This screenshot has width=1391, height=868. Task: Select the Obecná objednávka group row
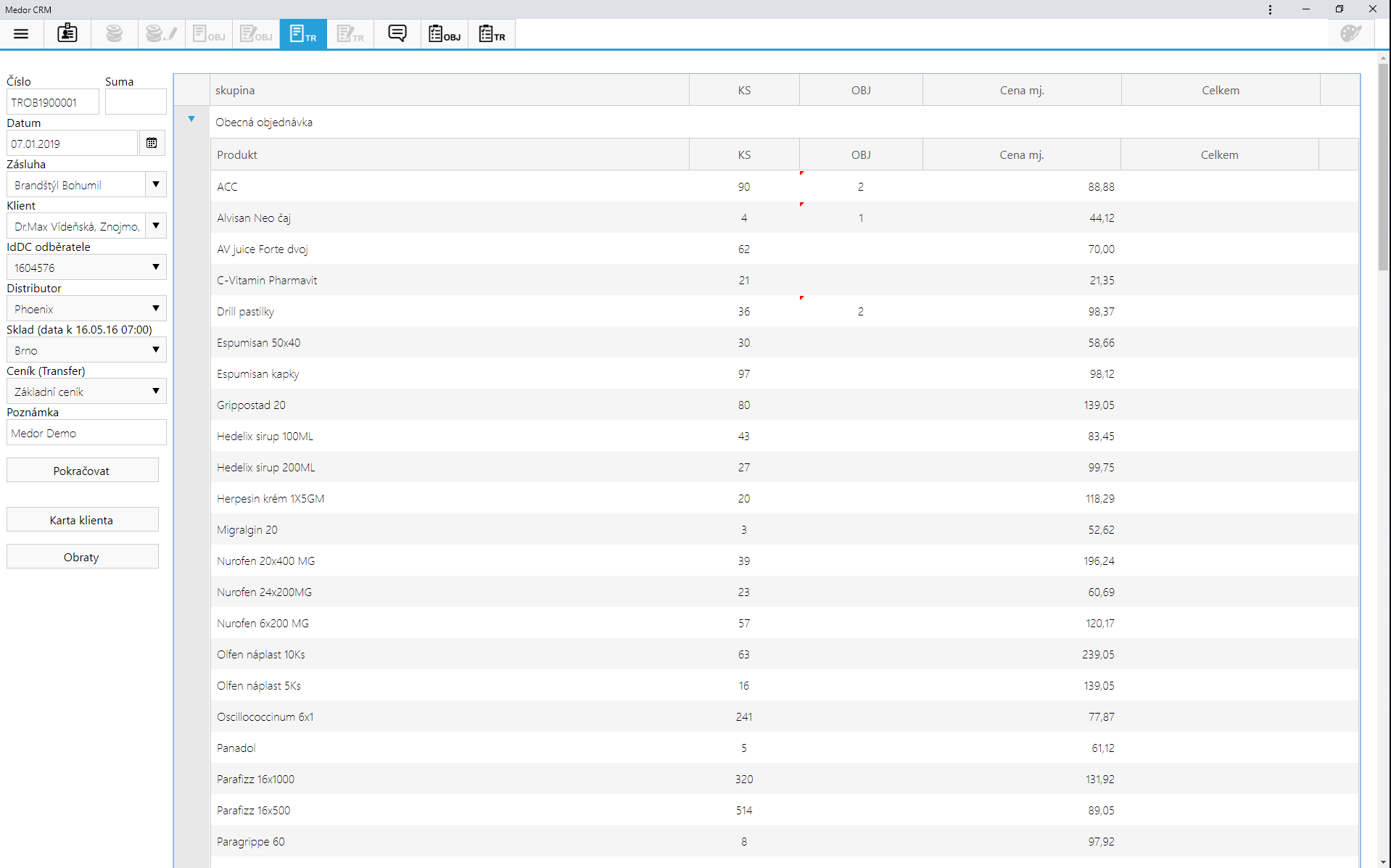785,122
